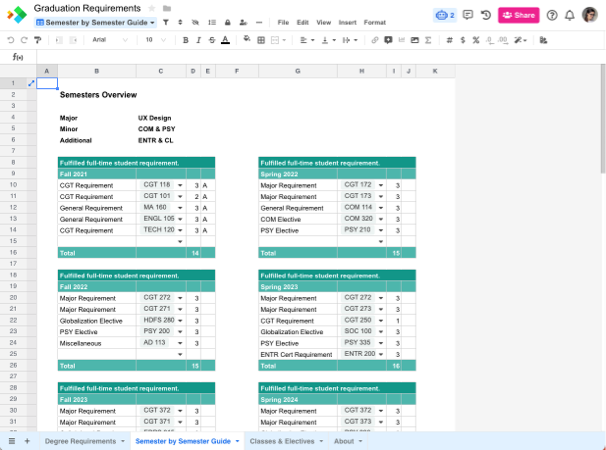The image size is (606, 450).
Task: Click the chatbot button showing 2
Action: click(444, 15)
